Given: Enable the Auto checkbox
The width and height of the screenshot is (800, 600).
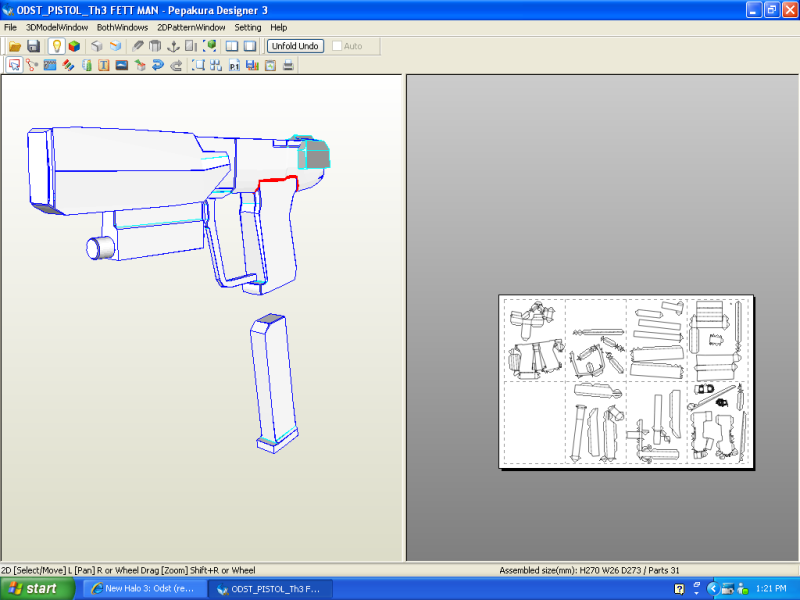Looking at the screenshot, I should point(337,46).
